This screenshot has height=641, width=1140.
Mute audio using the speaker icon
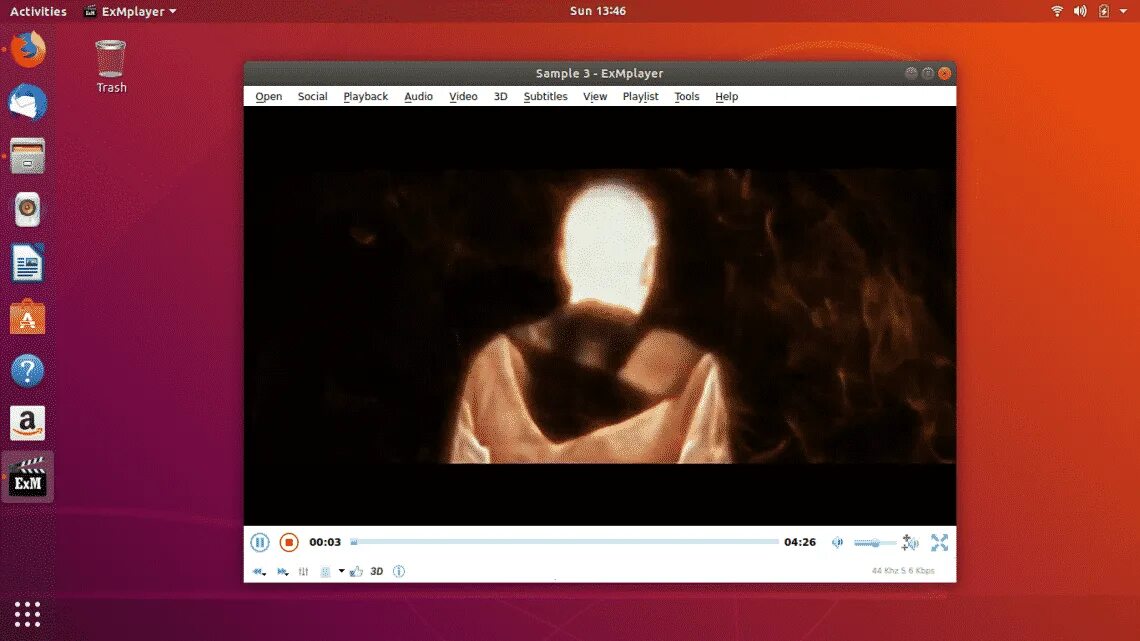pos(838,542)
